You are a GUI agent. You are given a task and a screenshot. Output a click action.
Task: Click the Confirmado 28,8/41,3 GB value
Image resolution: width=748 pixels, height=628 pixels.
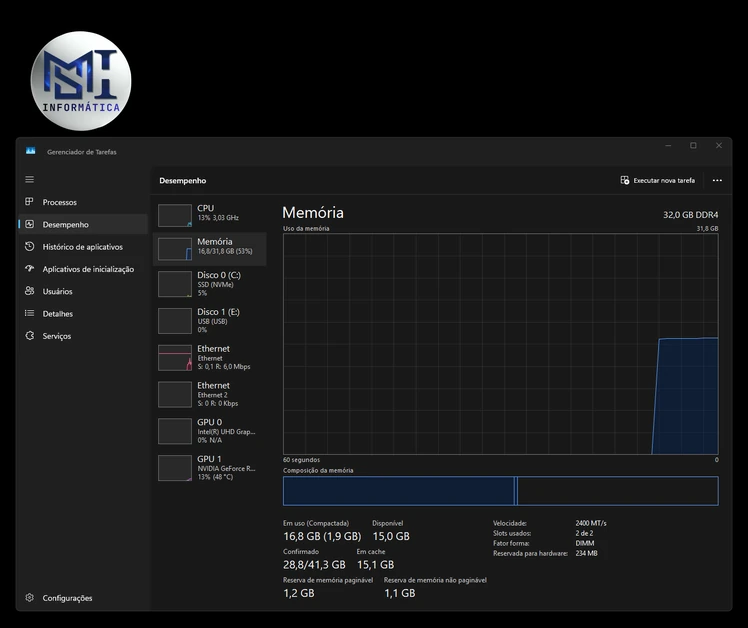314,565
